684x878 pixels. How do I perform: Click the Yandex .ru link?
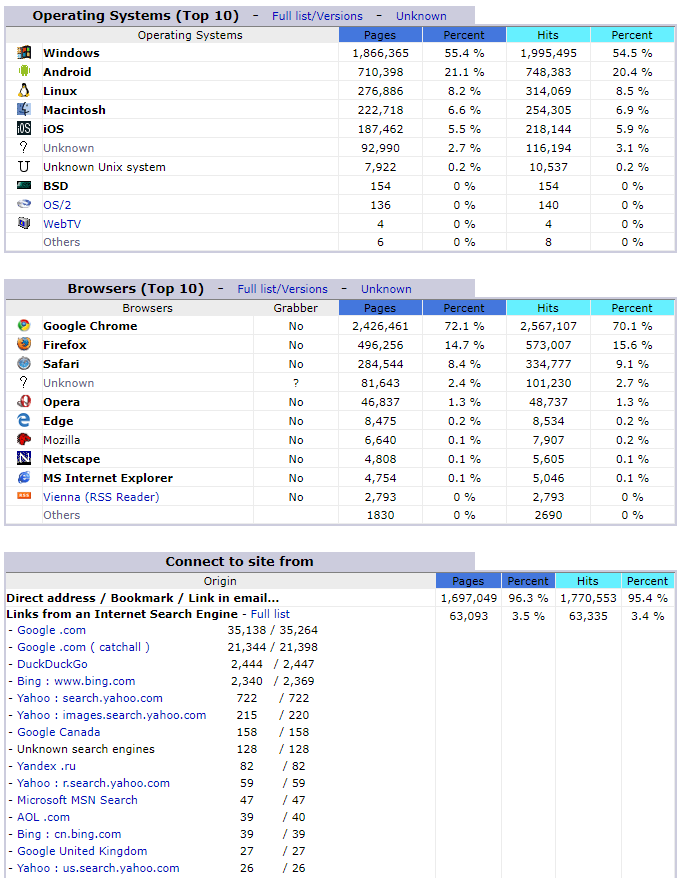[45, 766]
